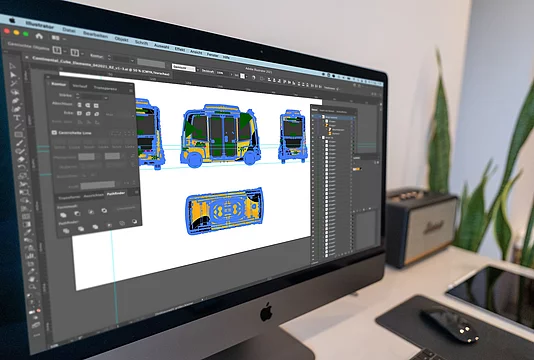The width and height of the screenshot is (534, 360).
Task: Open the Schrift menu
Action: pyautogui.click(x=142, y=43)
